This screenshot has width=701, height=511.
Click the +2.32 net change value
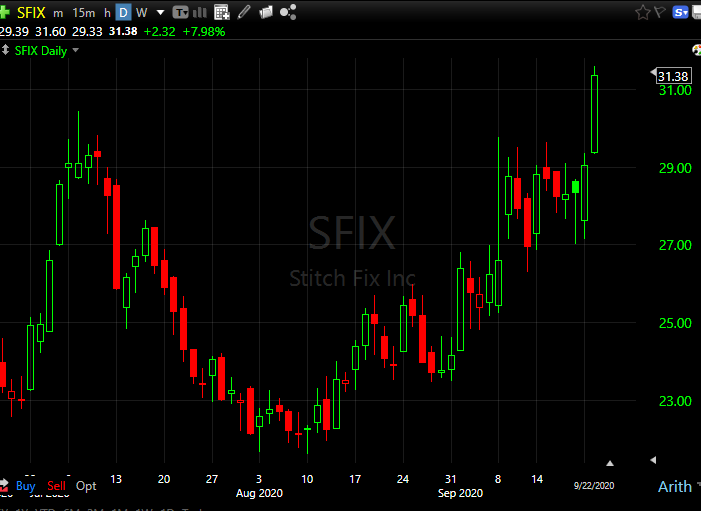(160, 32)
